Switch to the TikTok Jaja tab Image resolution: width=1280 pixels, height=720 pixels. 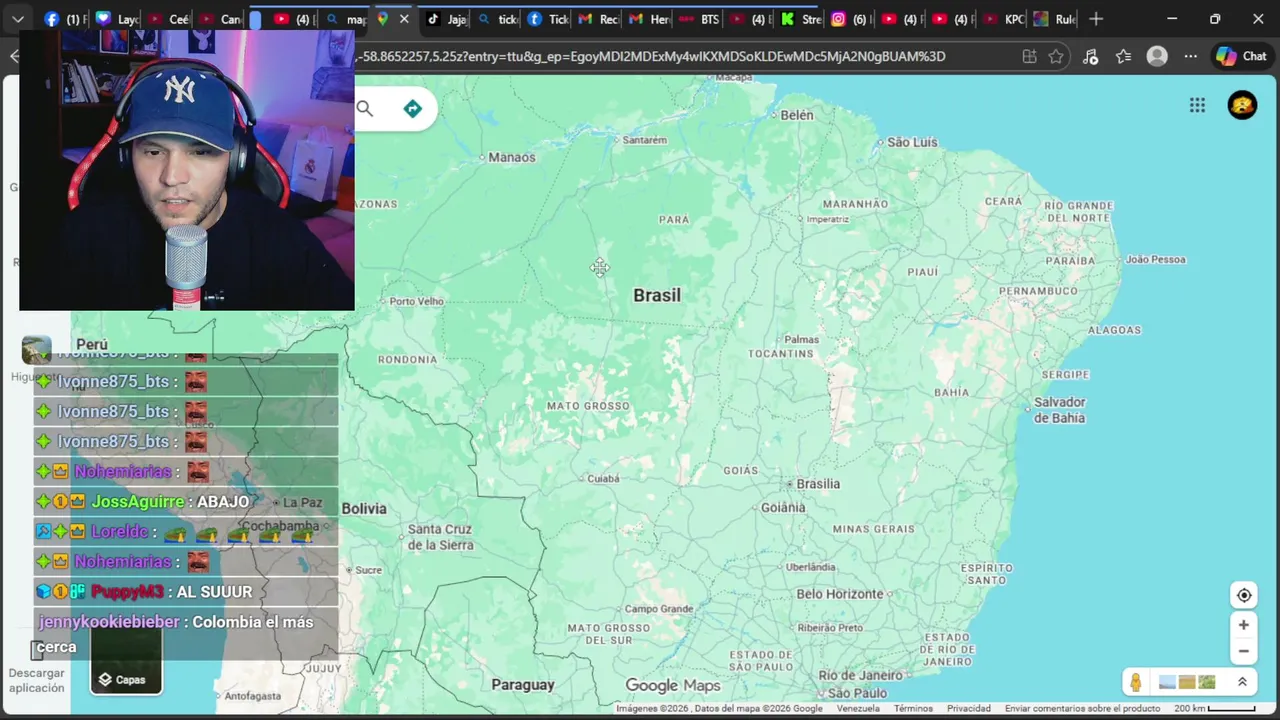point(446,19)
